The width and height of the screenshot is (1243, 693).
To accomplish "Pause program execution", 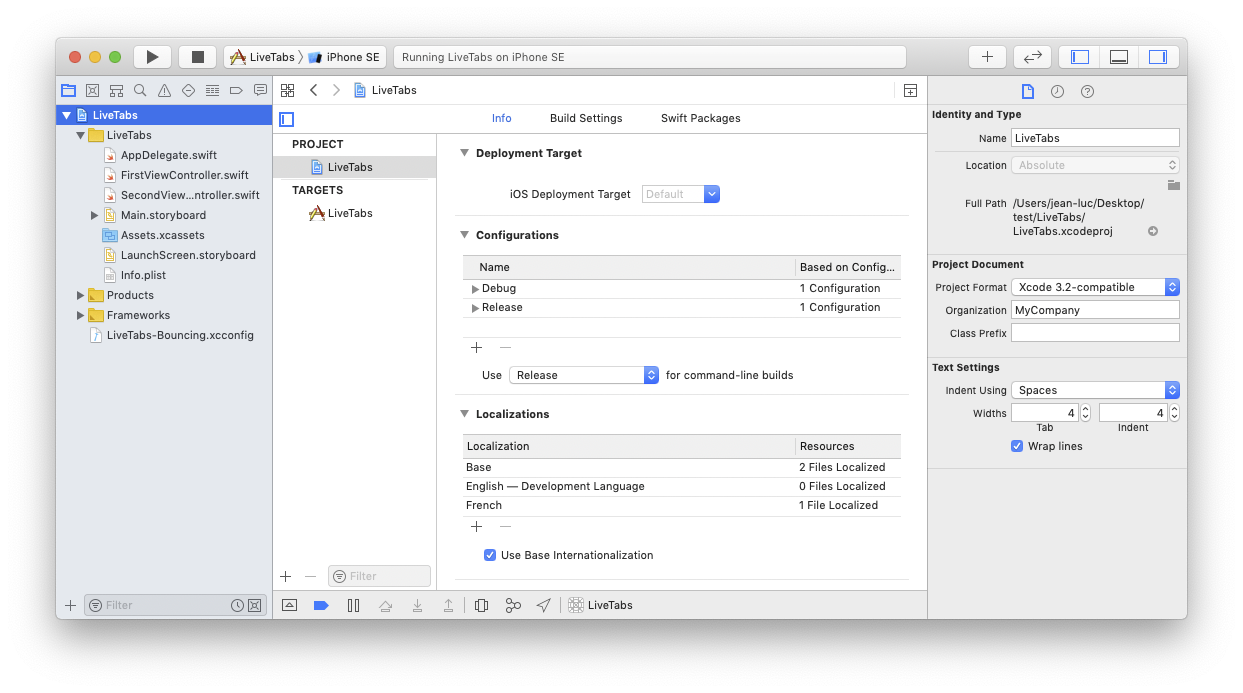I will 353,605.
